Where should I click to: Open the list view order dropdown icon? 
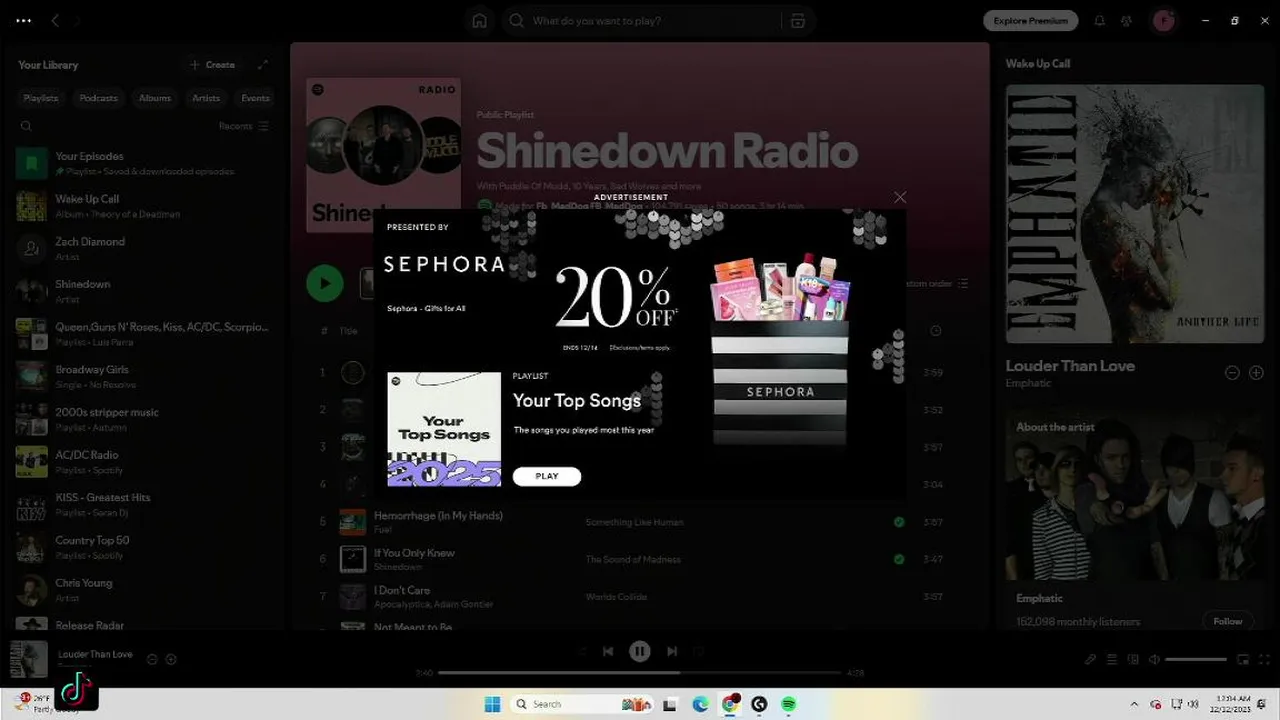[x=963, y=284]
